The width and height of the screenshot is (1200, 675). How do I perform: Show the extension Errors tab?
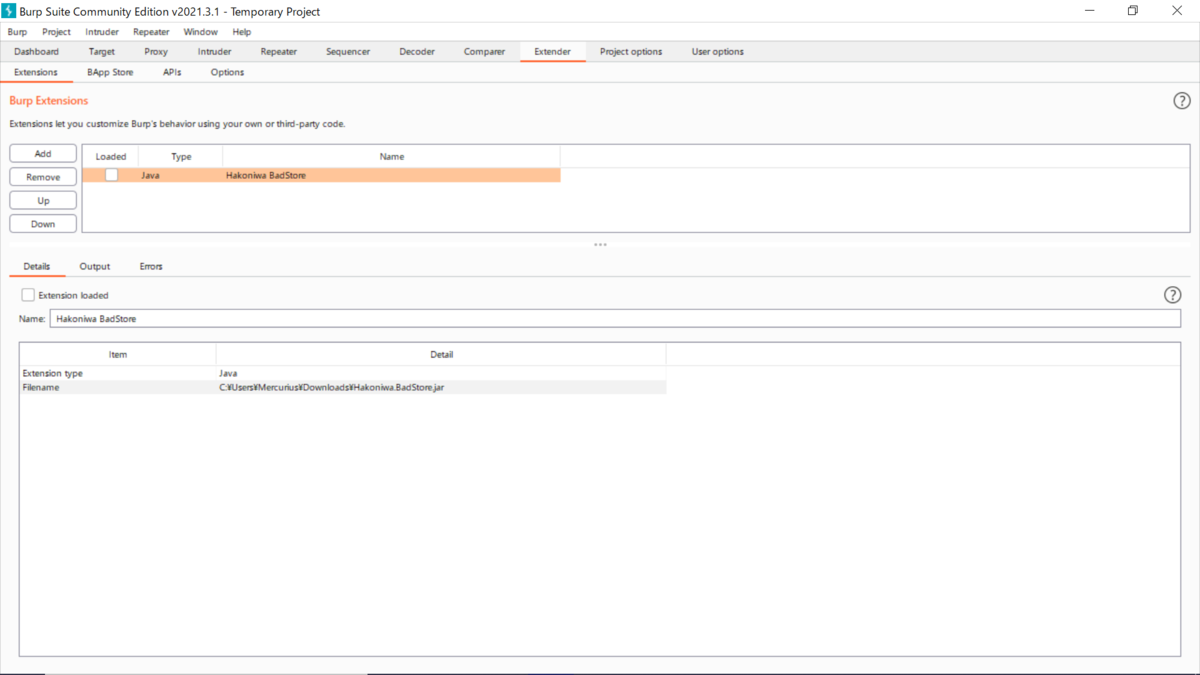click(151, 267)
